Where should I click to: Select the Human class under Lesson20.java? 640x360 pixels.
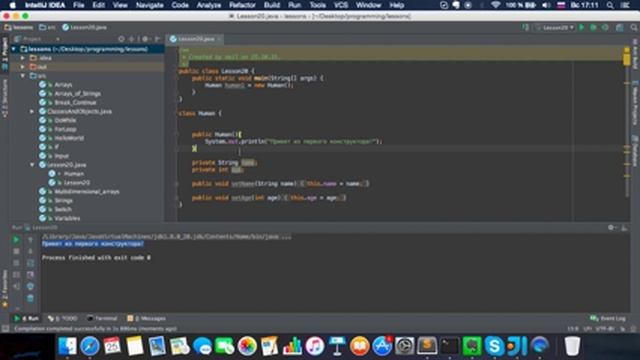tap(73, 174)
